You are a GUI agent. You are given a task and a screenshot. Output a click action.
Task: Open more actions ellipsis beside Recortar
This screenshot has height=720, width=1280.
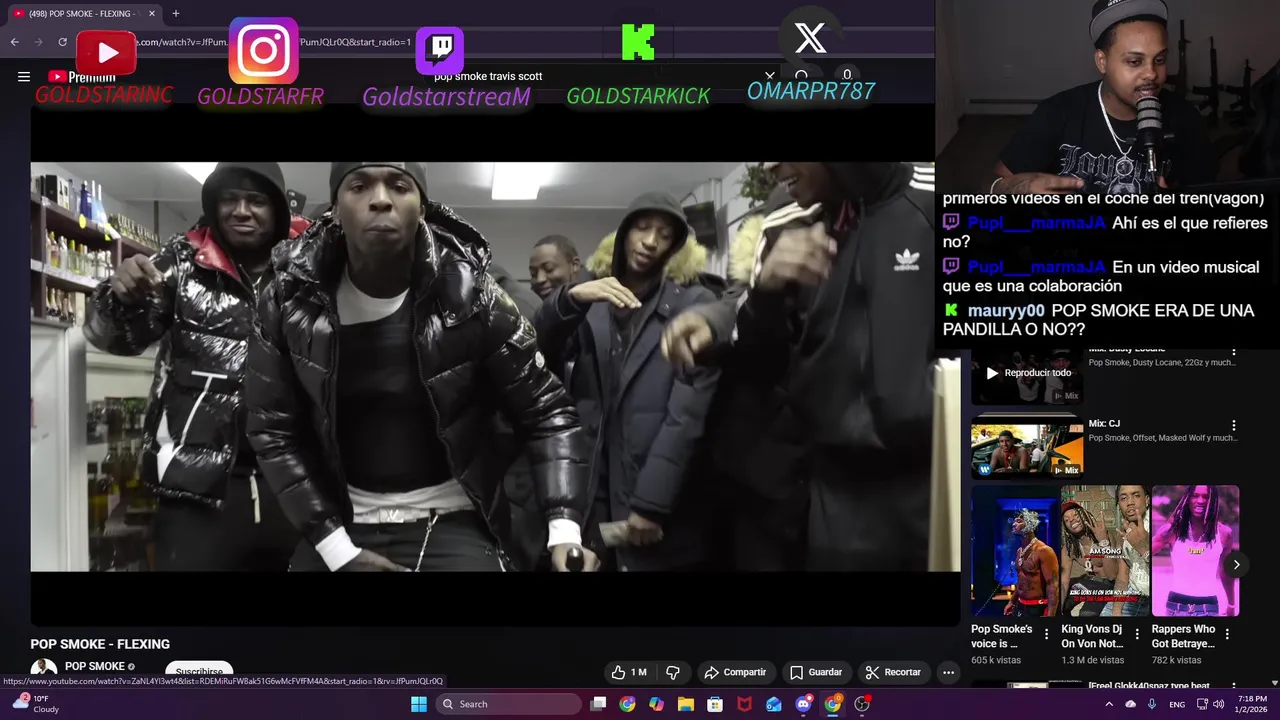[948, 672]
